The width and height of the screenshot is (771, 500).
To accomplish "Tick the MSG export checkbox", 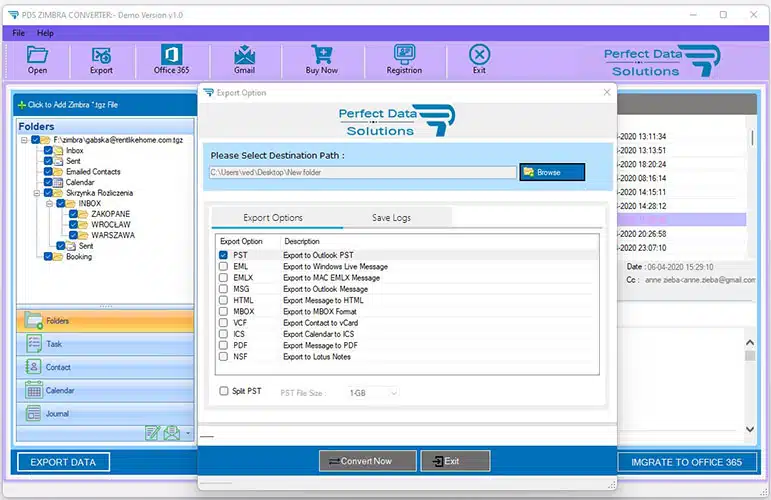I will tap(223, 289).
